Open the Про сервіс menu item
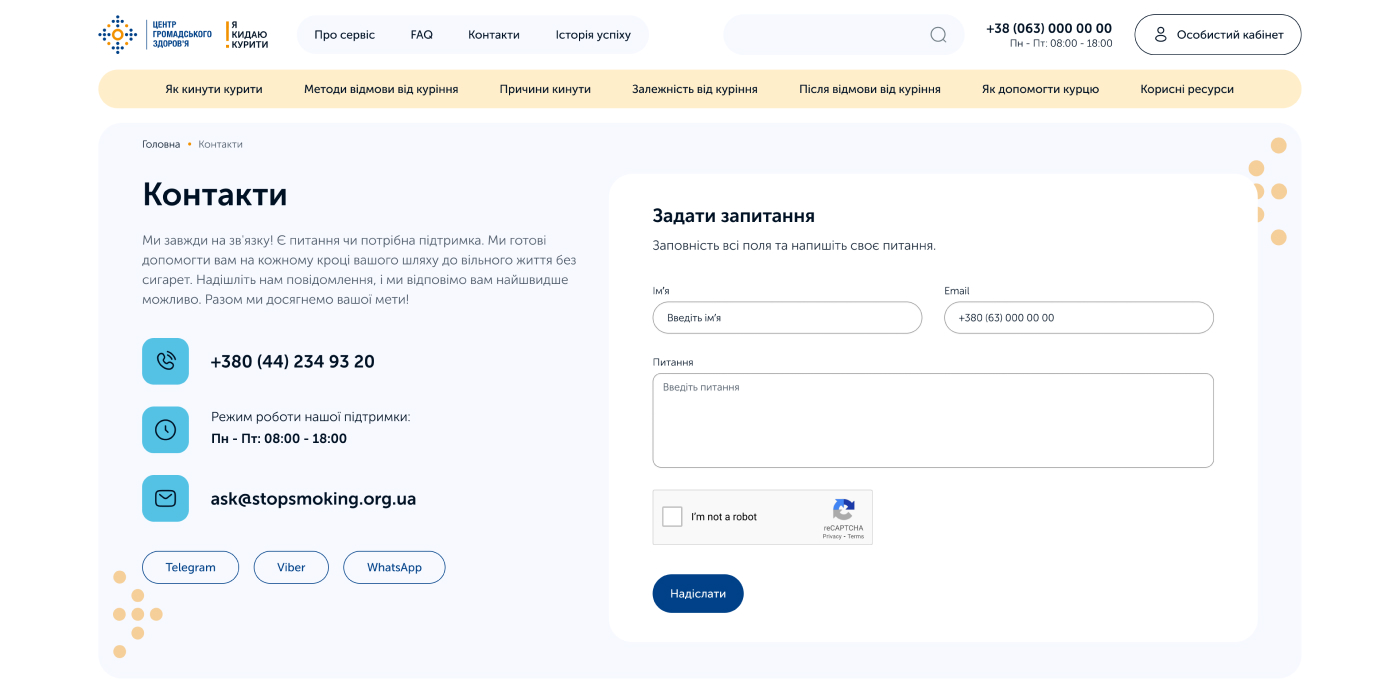Viewport: 1400px width, 692px height. click(344, 35)
